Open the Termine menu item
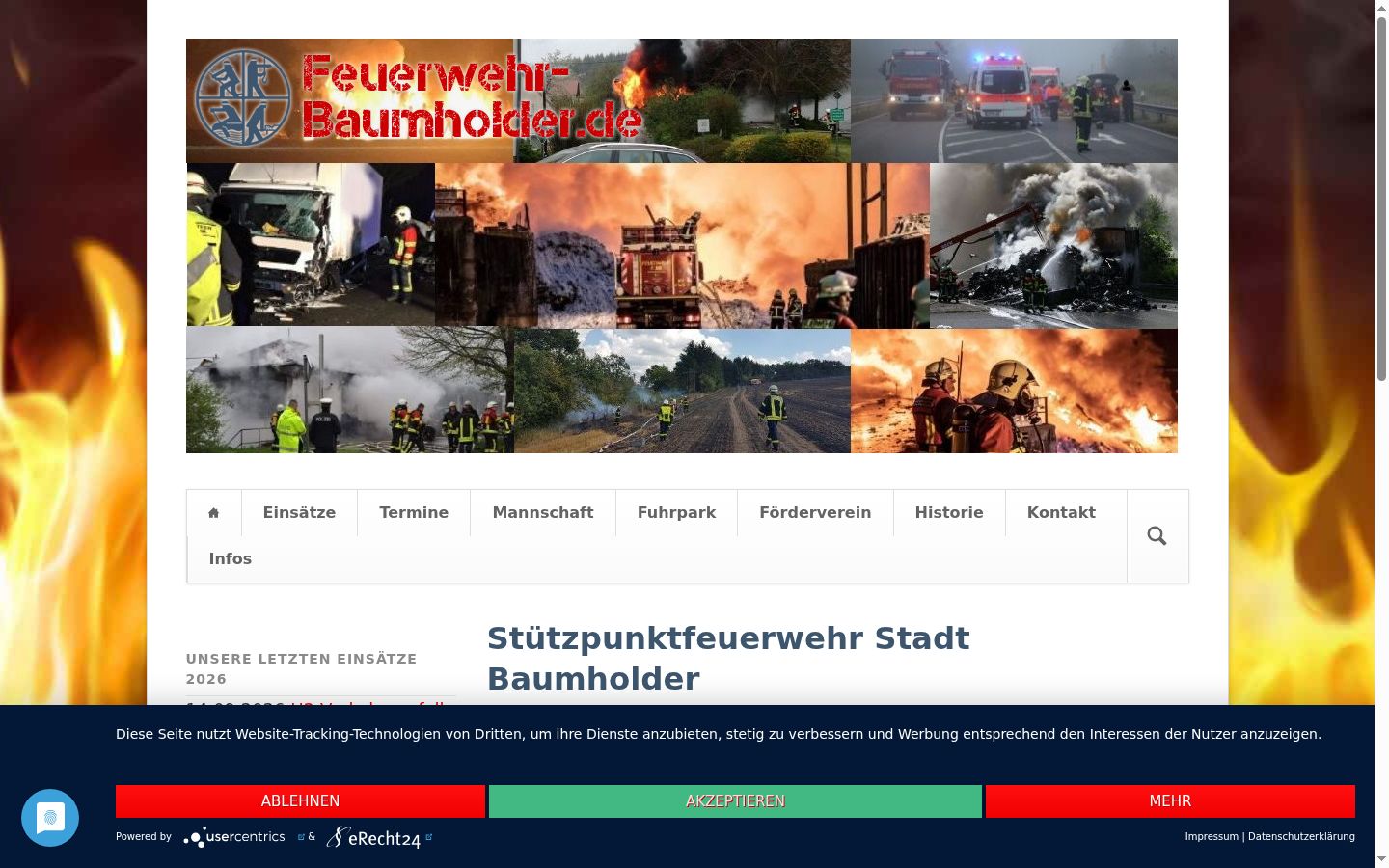This screenshot has height=868, width=1389. coord(414,513)
